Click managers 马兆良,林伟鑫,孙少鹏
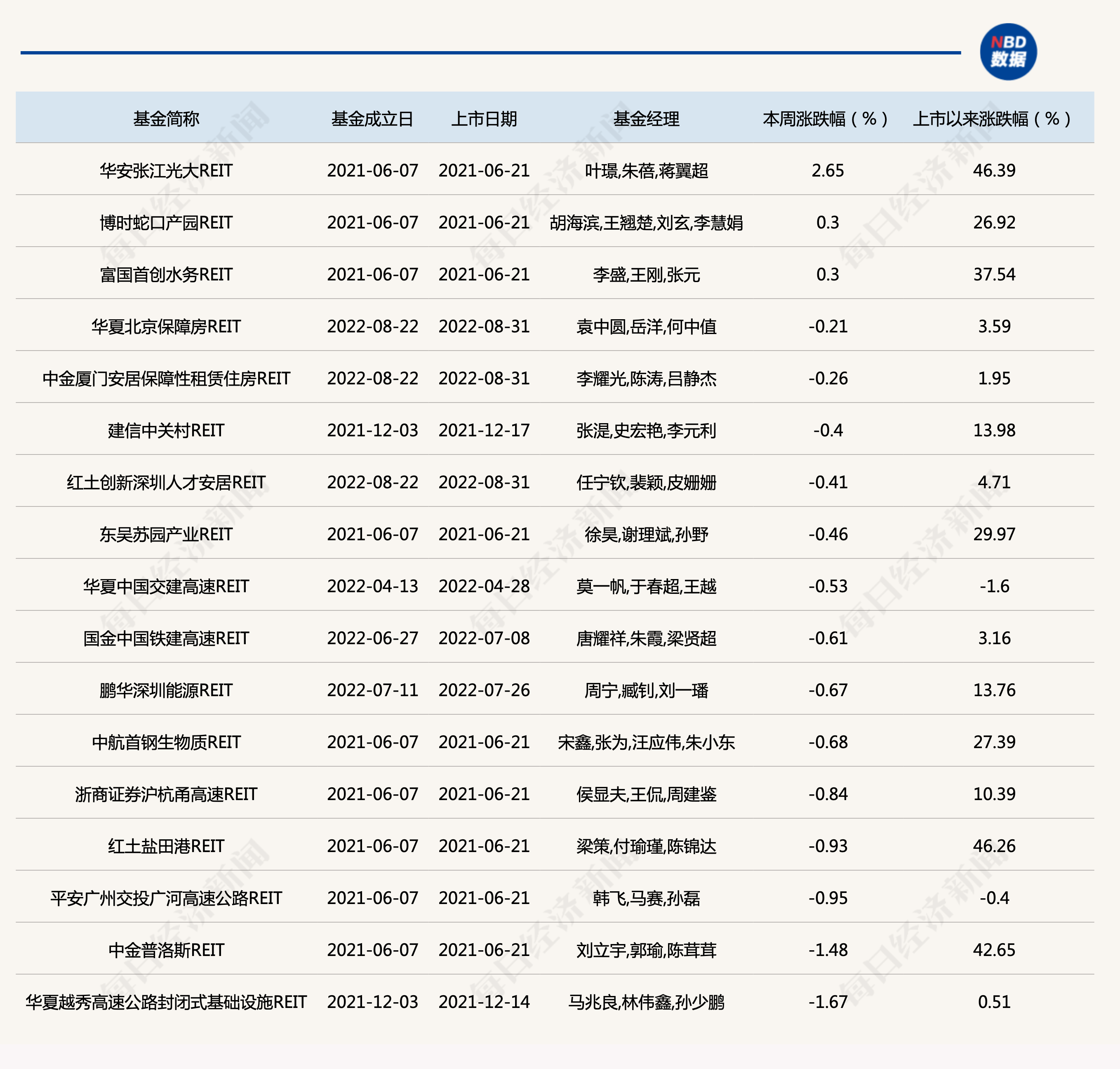 pyautogui.click(x=646, y=1002)
